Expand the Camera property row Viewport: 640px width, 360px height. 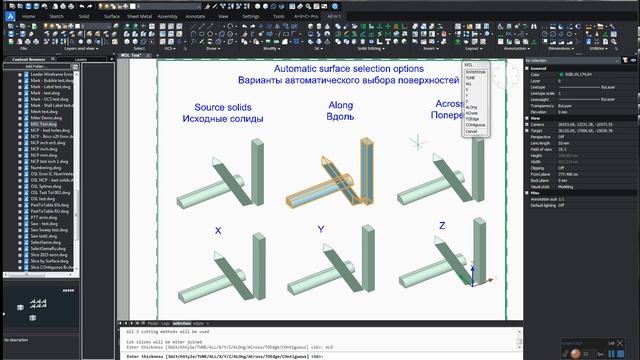click(527, 124)
